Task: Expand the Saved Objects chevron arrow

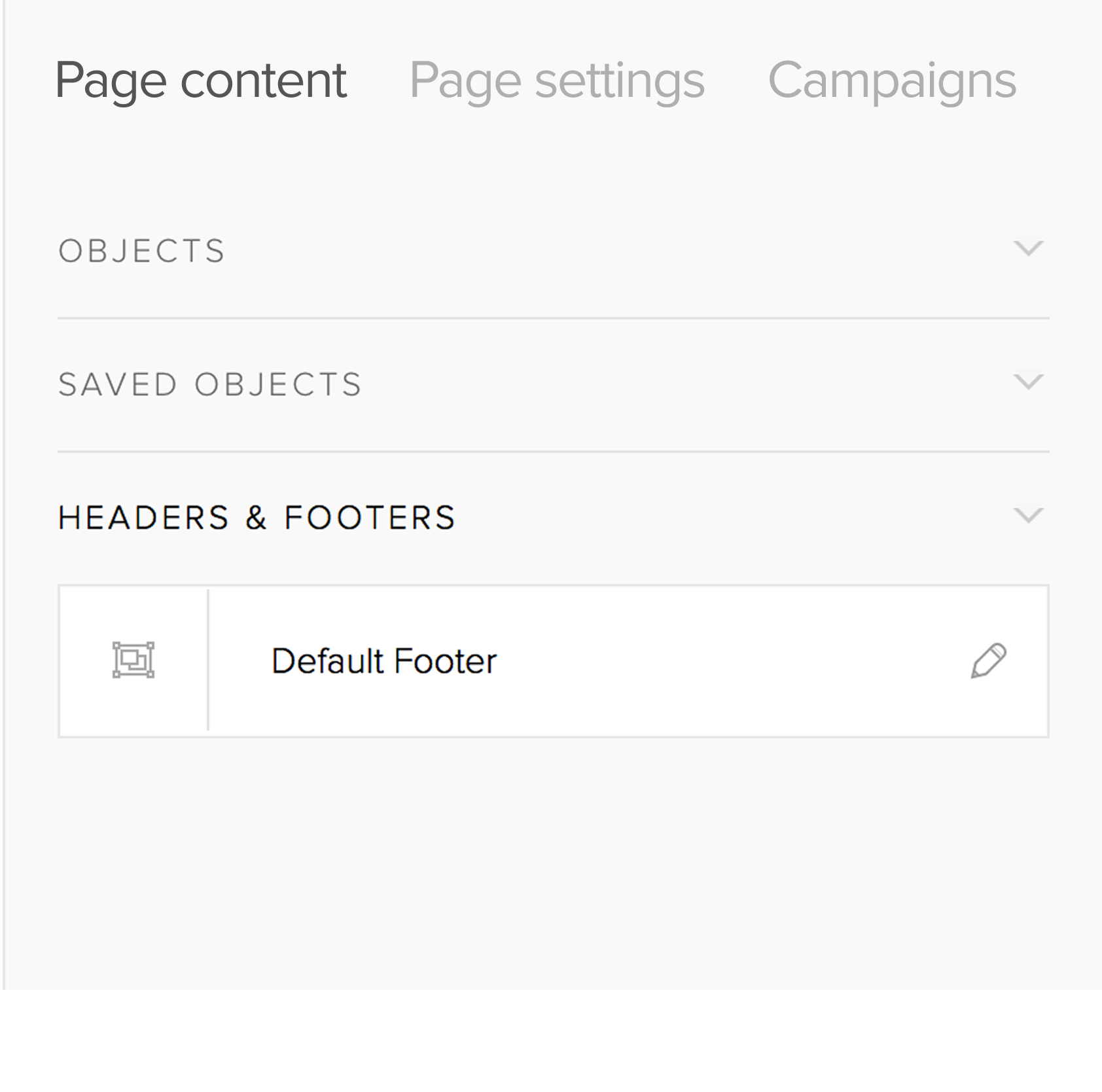Action: tap(1028, 382)
